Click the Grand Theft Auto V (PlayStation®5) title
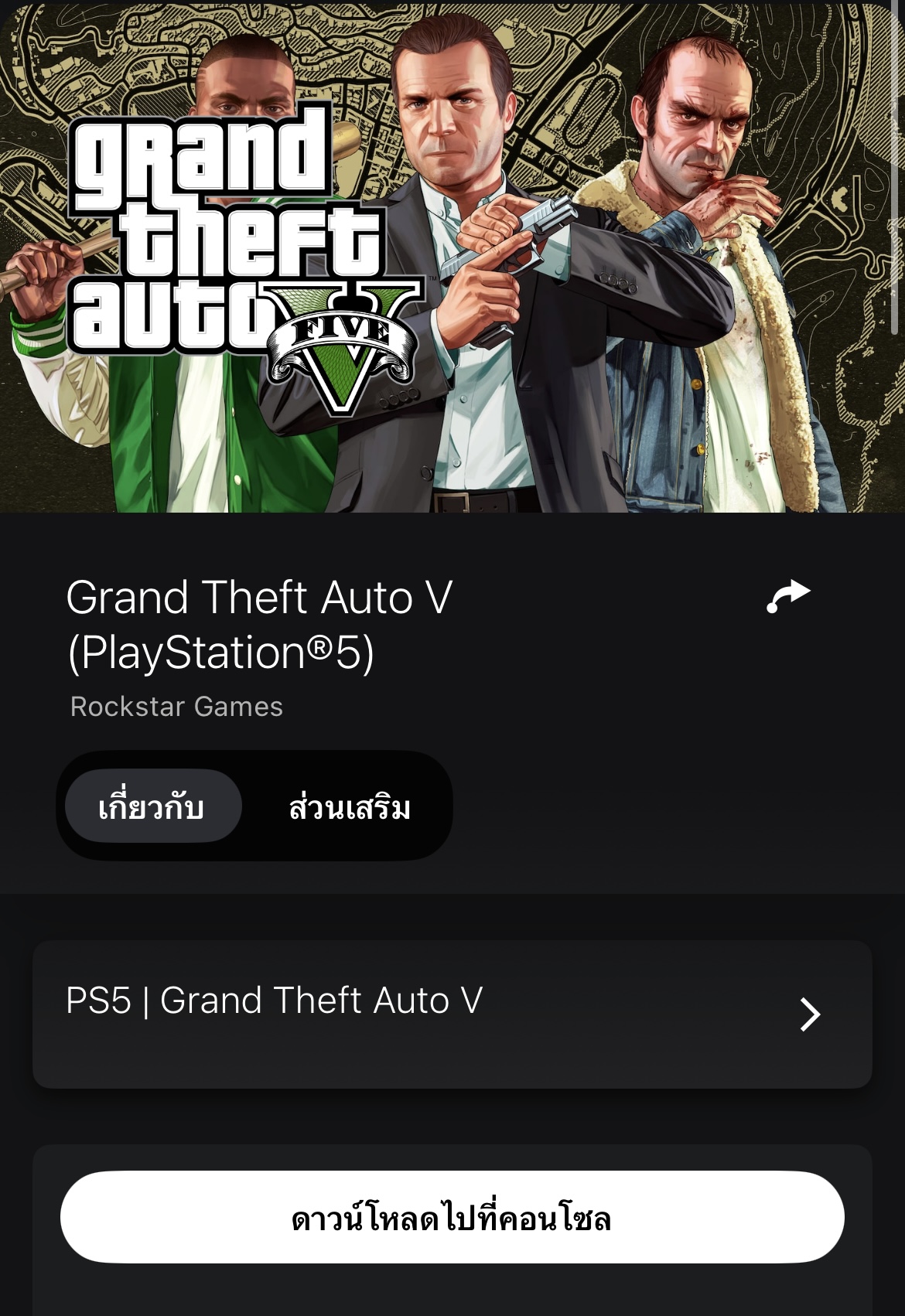Image resolution: width=905 pixels, height=1316 pixels. [x=259, y=624]
